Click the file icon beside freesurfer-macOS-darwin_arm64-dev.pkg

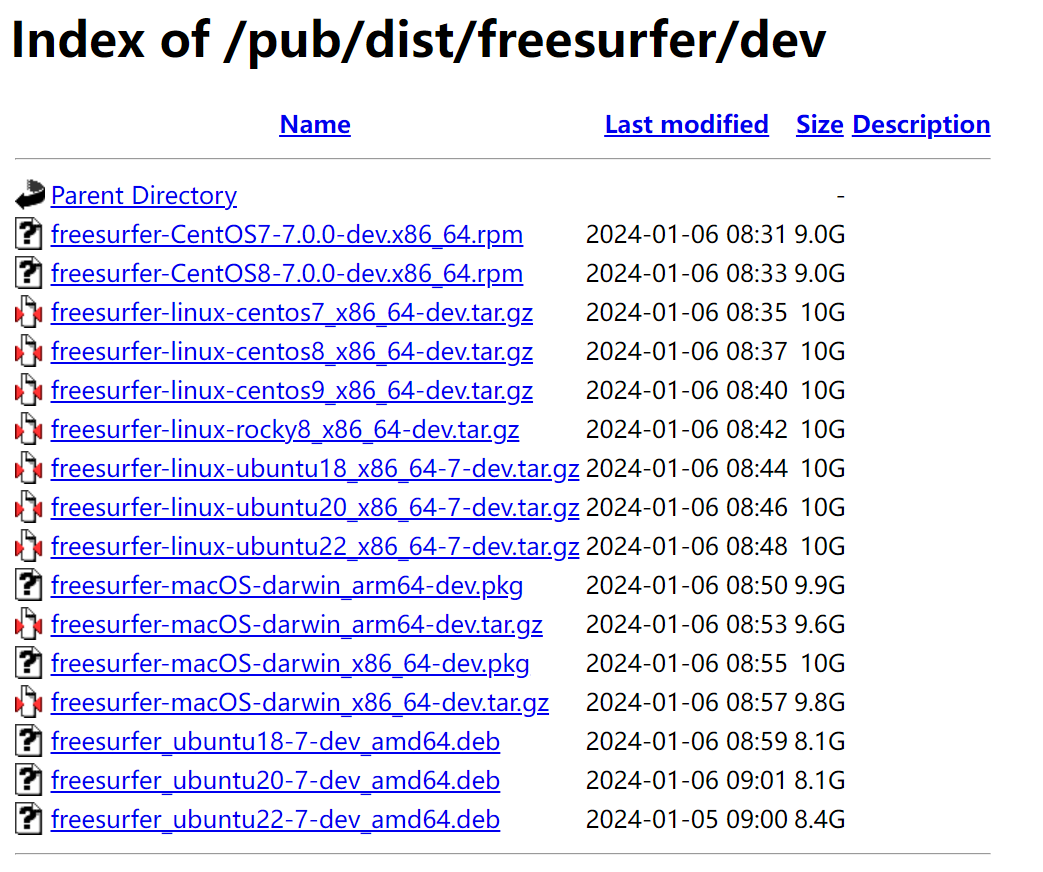click(29, 585)
